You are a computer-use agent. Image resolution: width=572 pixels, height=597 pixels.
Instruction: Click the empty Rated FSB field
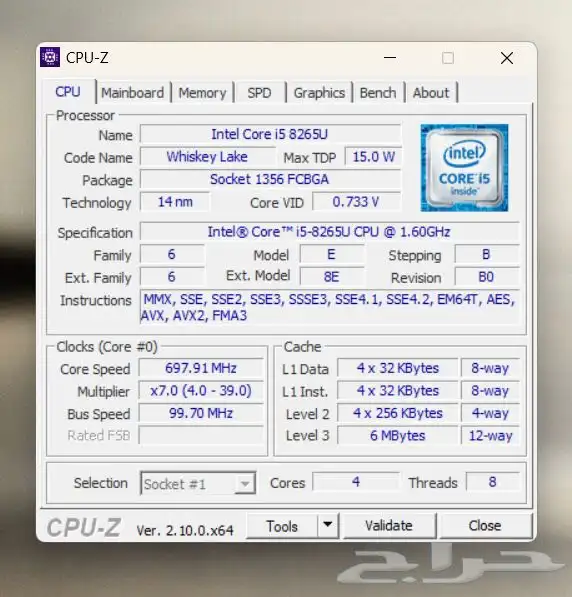[201, 436]
